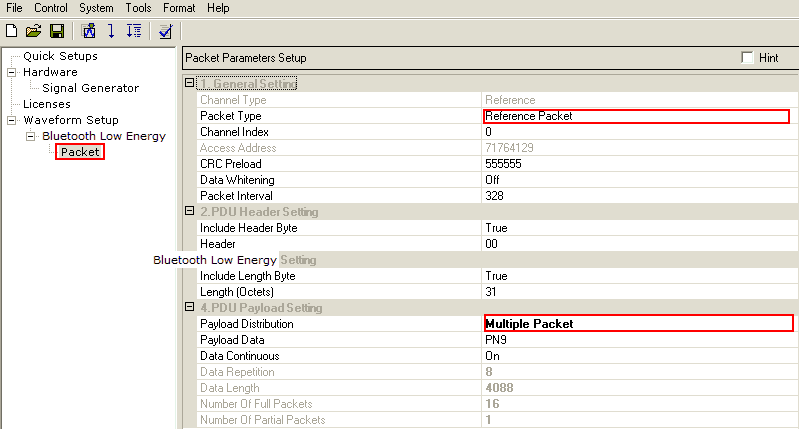Click the Save floppy disk icon

57,31
